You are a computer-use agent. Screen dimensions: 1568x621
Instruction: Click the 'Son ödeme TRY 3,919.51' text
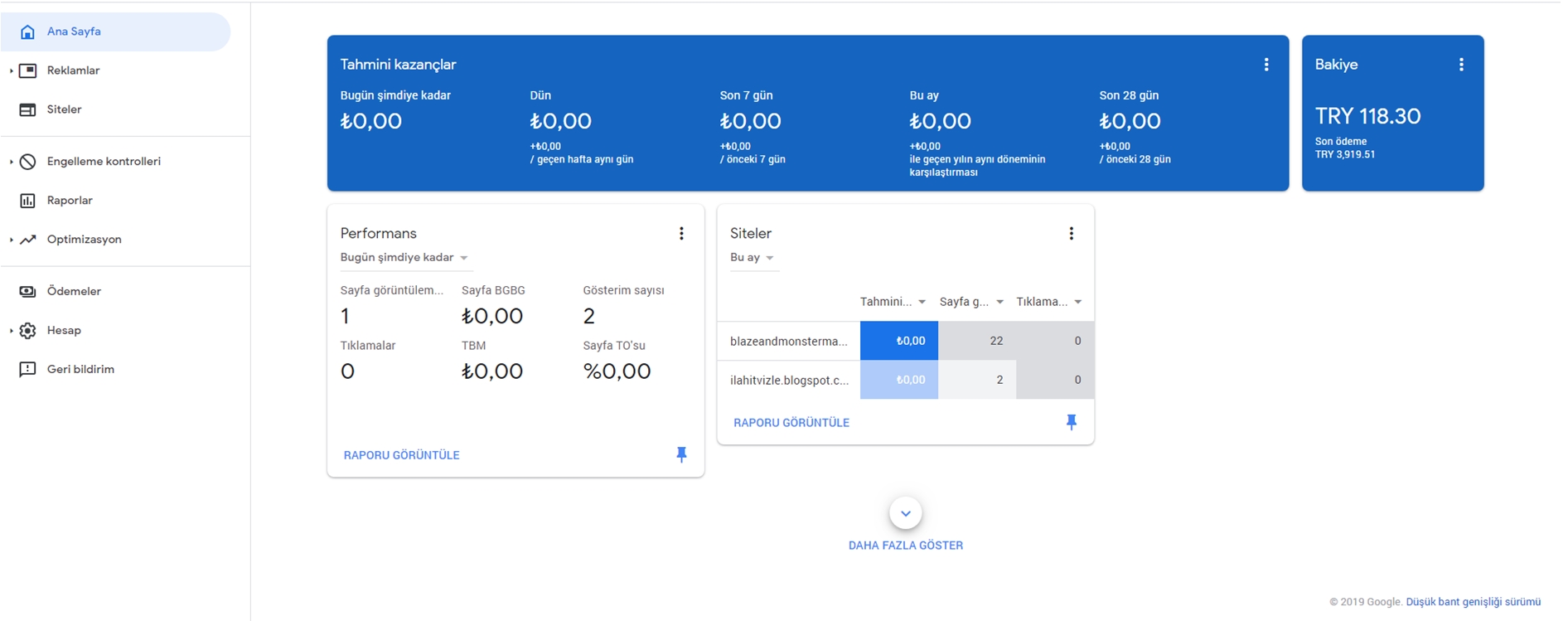(1345, 148)
